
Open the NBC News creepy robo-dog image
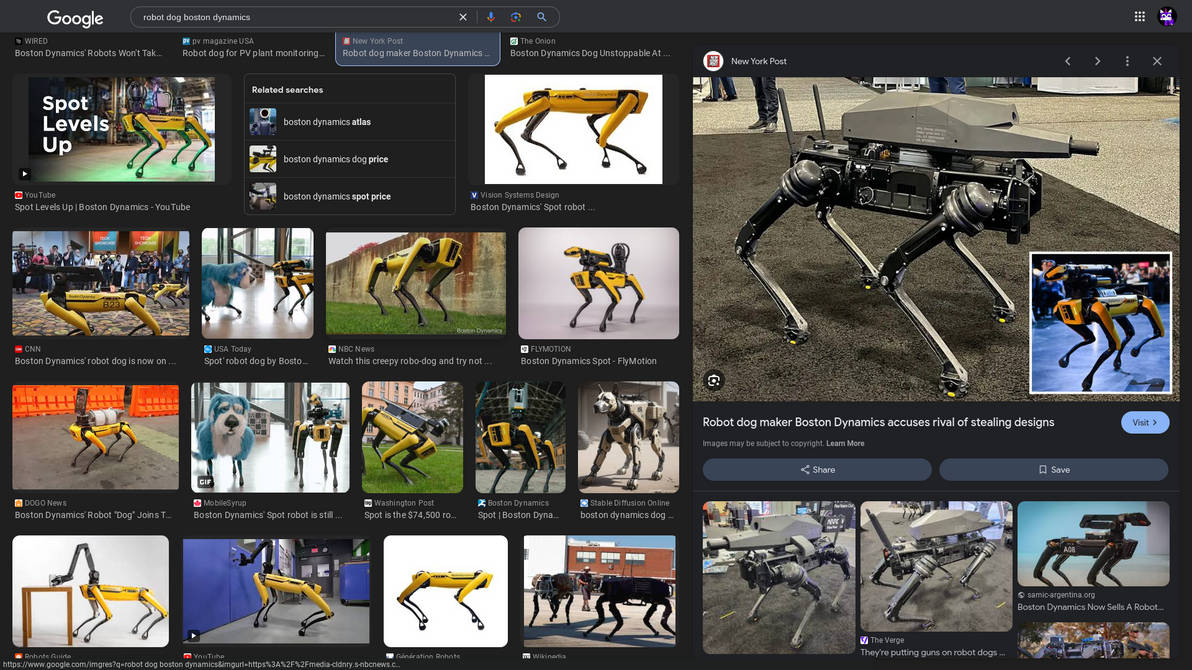pos(416,283)
